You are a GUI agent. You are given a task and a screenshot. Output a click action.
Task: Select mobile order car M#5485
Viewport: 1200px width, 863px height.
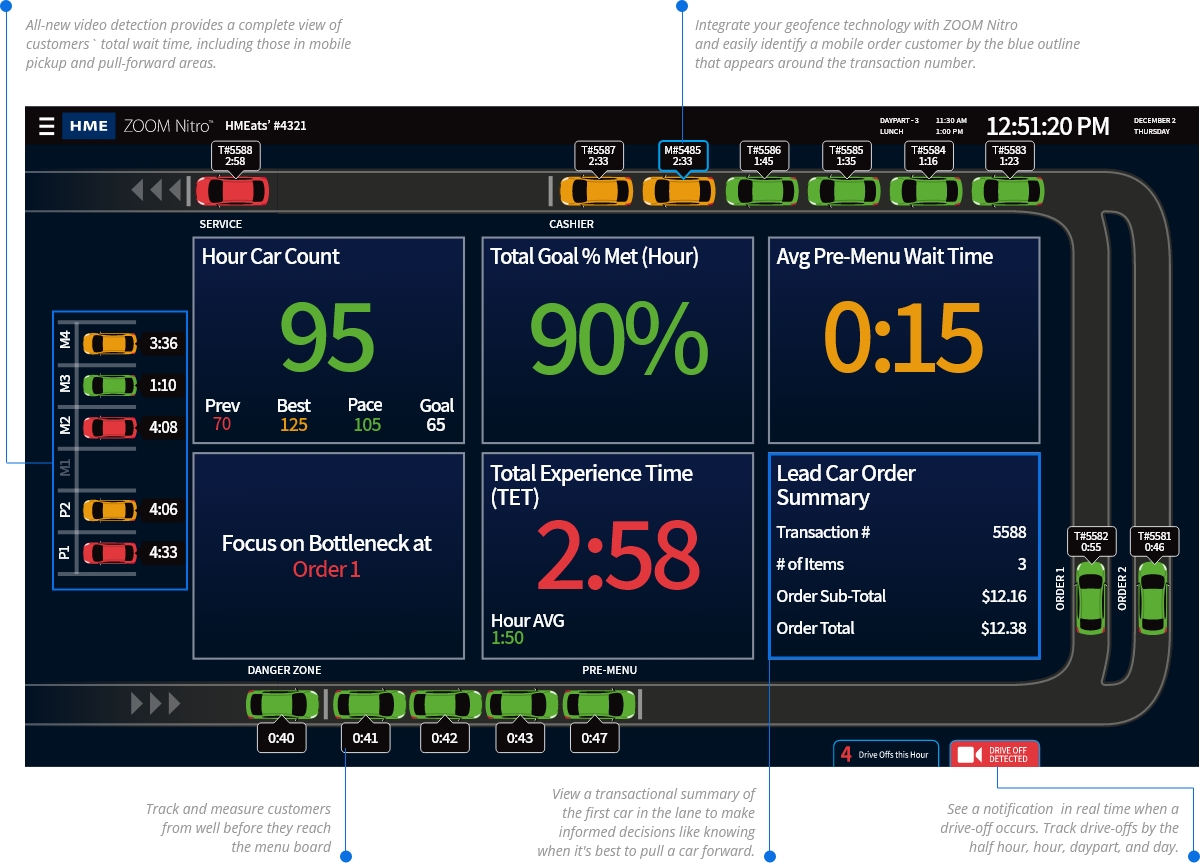pos(679,190)
